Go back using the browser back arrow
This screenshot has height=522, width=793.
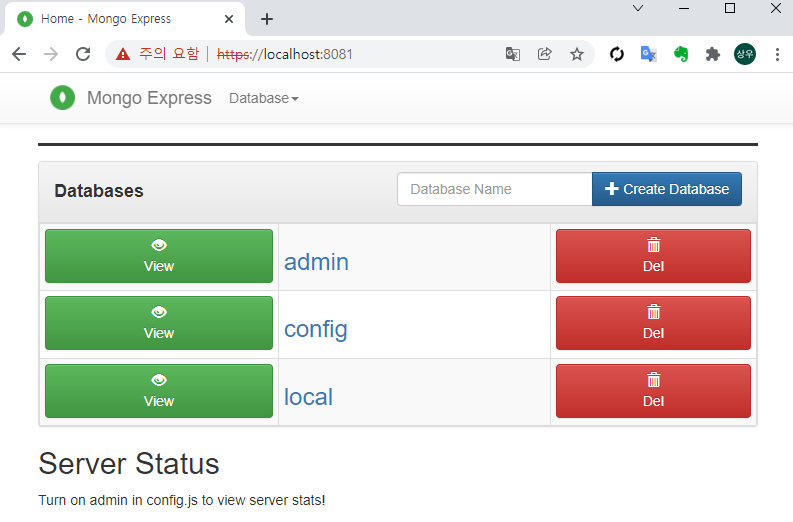pos(19,54)
